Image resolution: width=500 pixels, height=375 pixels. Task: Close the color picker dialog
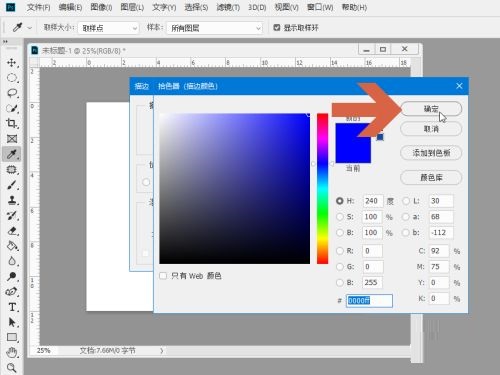459,86
